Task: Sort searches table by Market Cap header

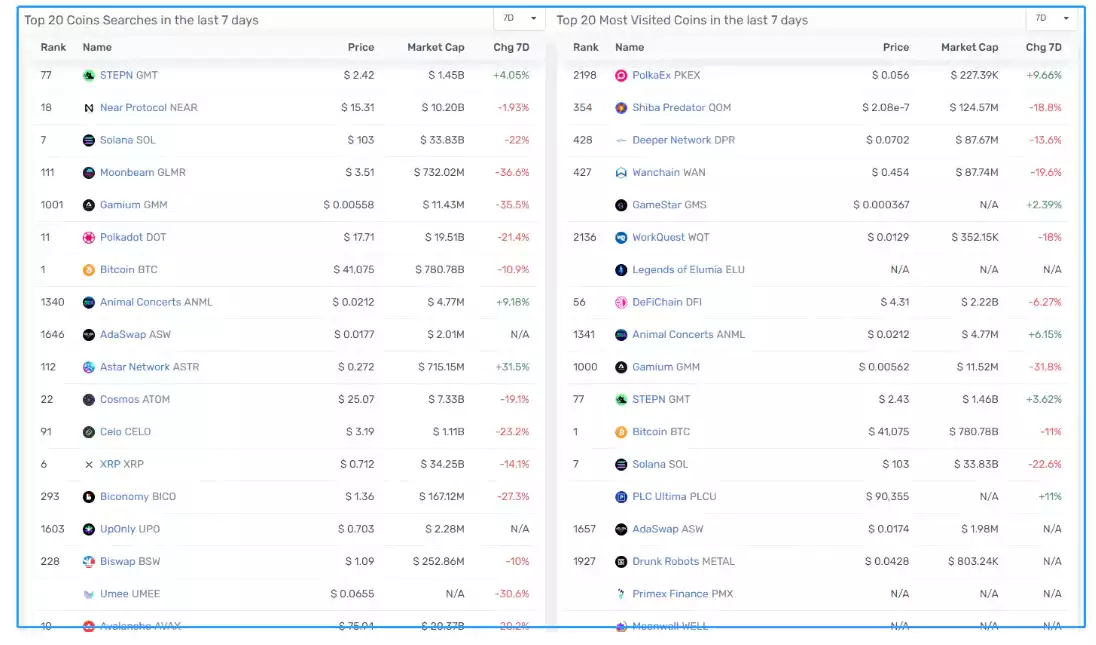Action: [x=435, y=47]
